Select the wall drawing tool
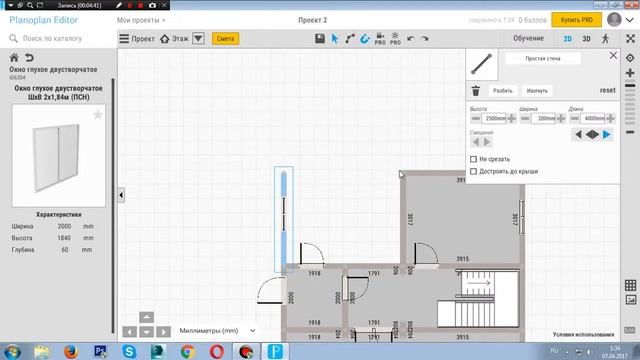This screenshot has height=360, width=640. 350,38
